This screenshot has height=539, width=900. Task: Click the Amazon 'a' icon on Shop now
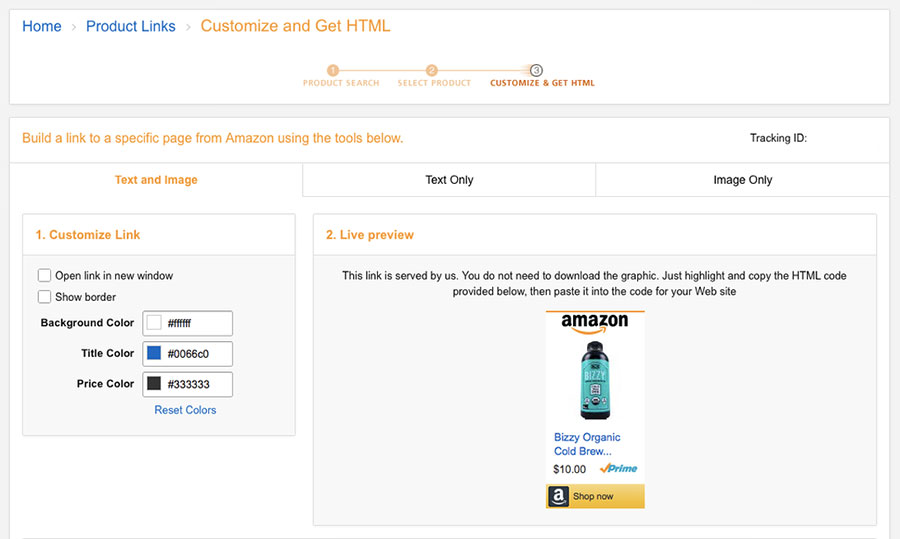[x=558, y=496]
